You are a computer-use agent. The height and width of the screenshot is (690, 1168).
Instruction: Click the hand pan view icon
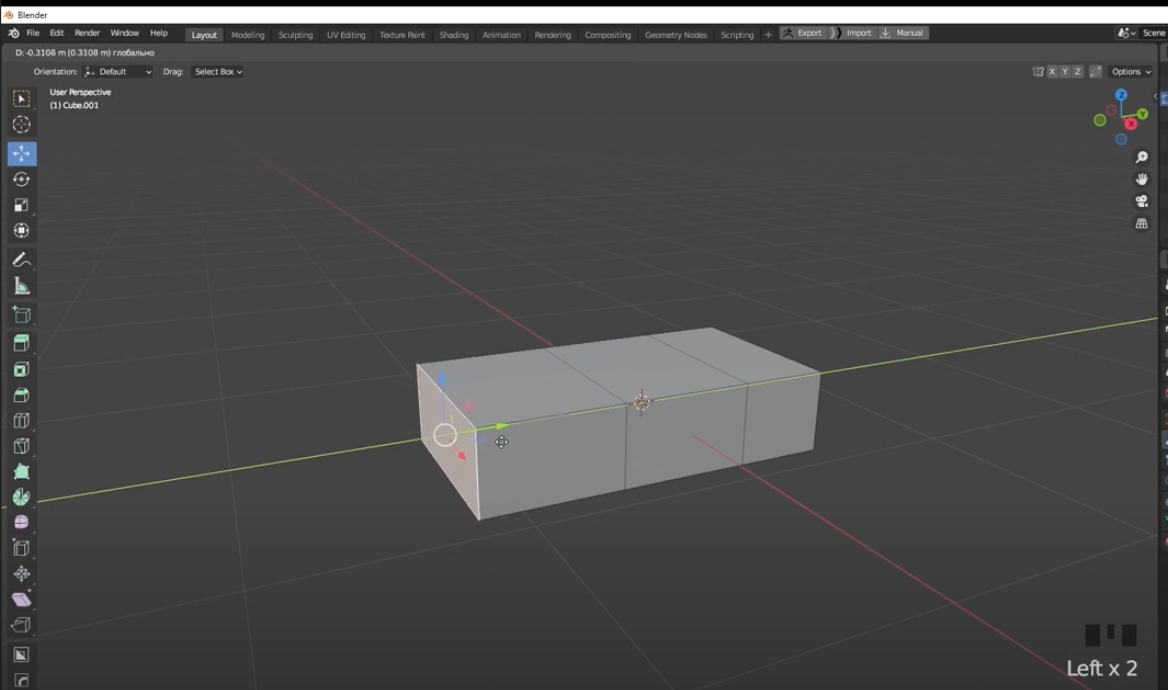click(x=1141, y=180)
